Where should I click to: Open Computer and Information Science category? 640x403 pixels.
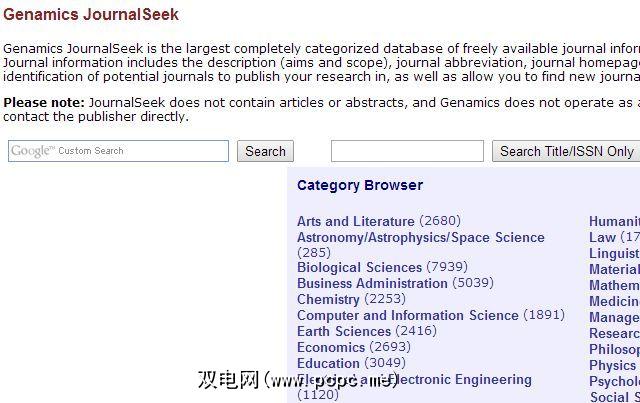click(x=407, y=315)
